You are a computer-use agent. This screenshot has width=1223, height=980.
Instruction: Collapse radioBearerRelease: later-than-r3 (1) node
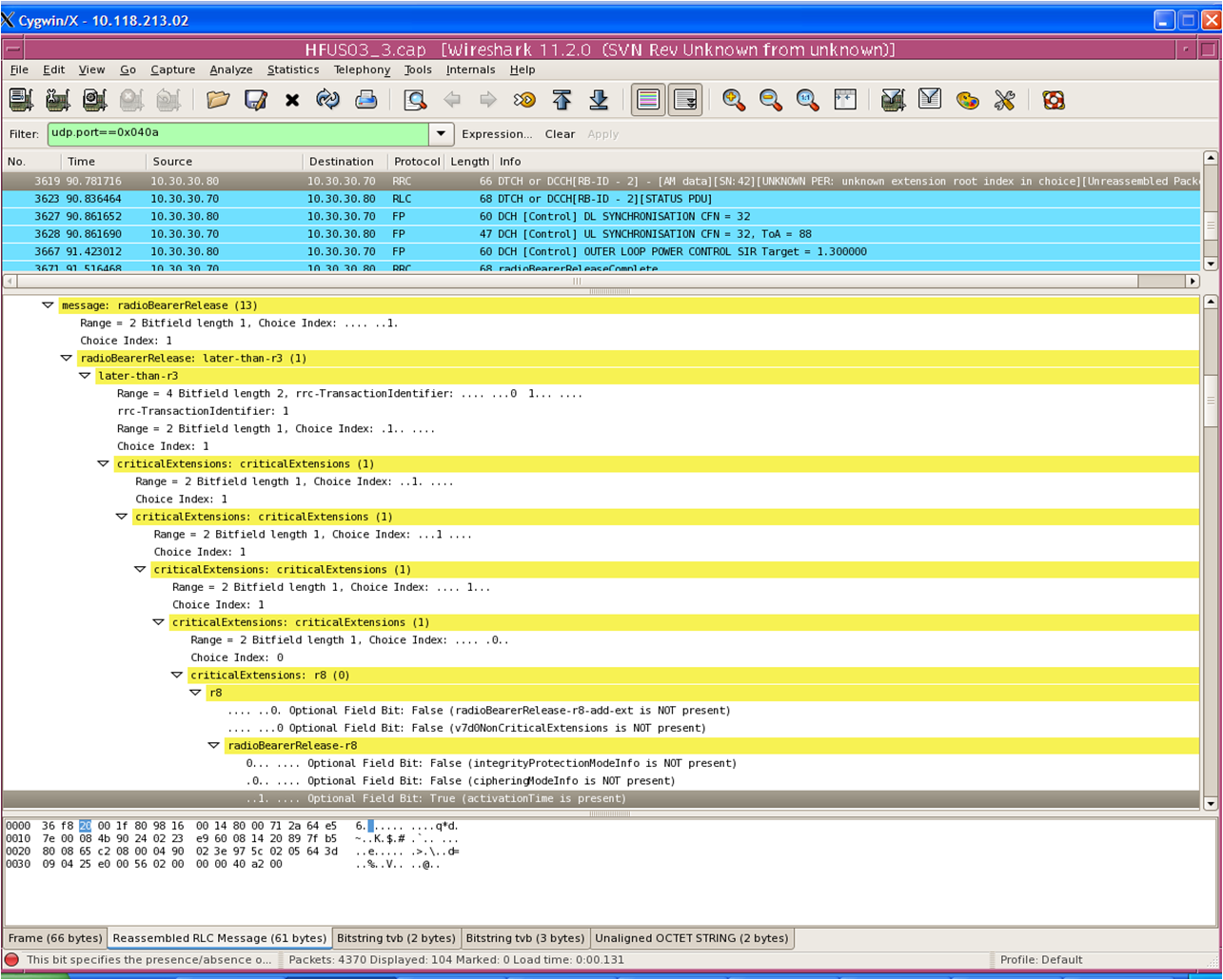coord(66,358)
